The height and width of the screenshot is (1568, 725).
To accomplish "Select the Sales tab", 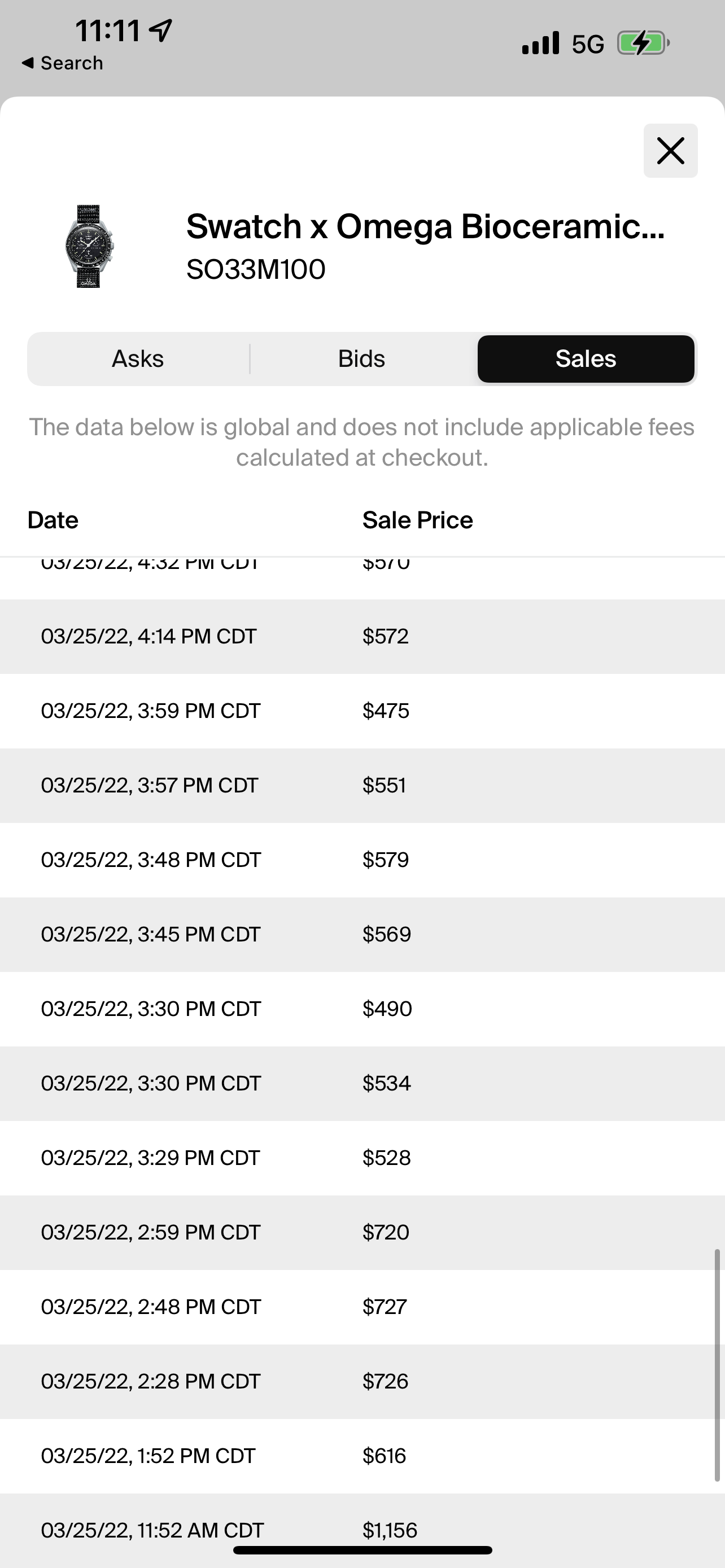I will pos(585,358).
